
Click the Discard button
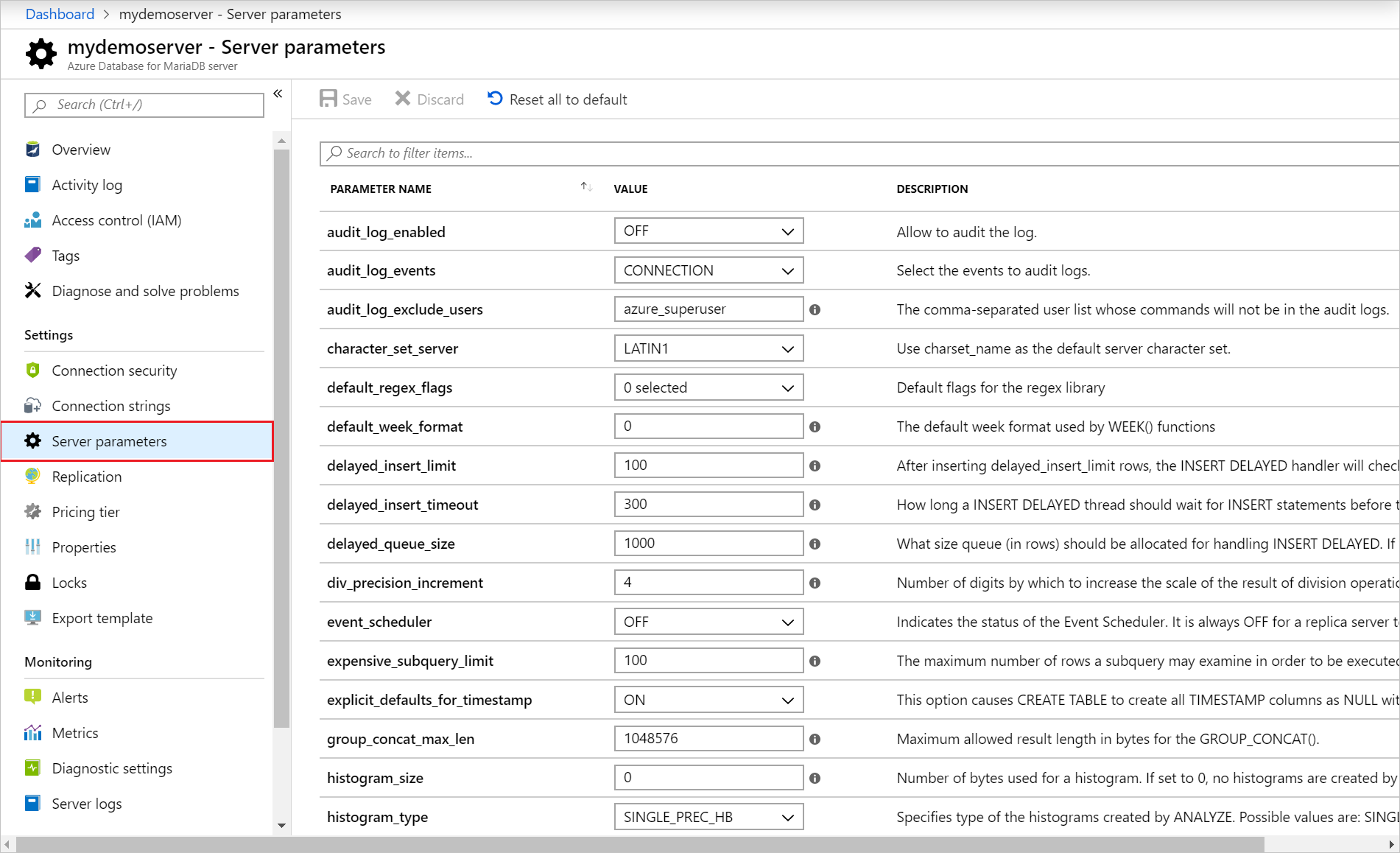tap(429, 99)
